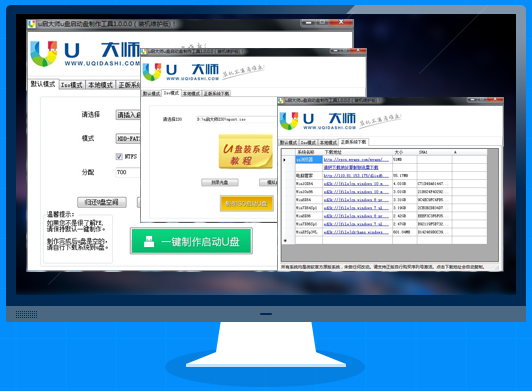Open download link in Win10x86 row
The height and width of the screenshot is (391, 532).
pos(356,192)
